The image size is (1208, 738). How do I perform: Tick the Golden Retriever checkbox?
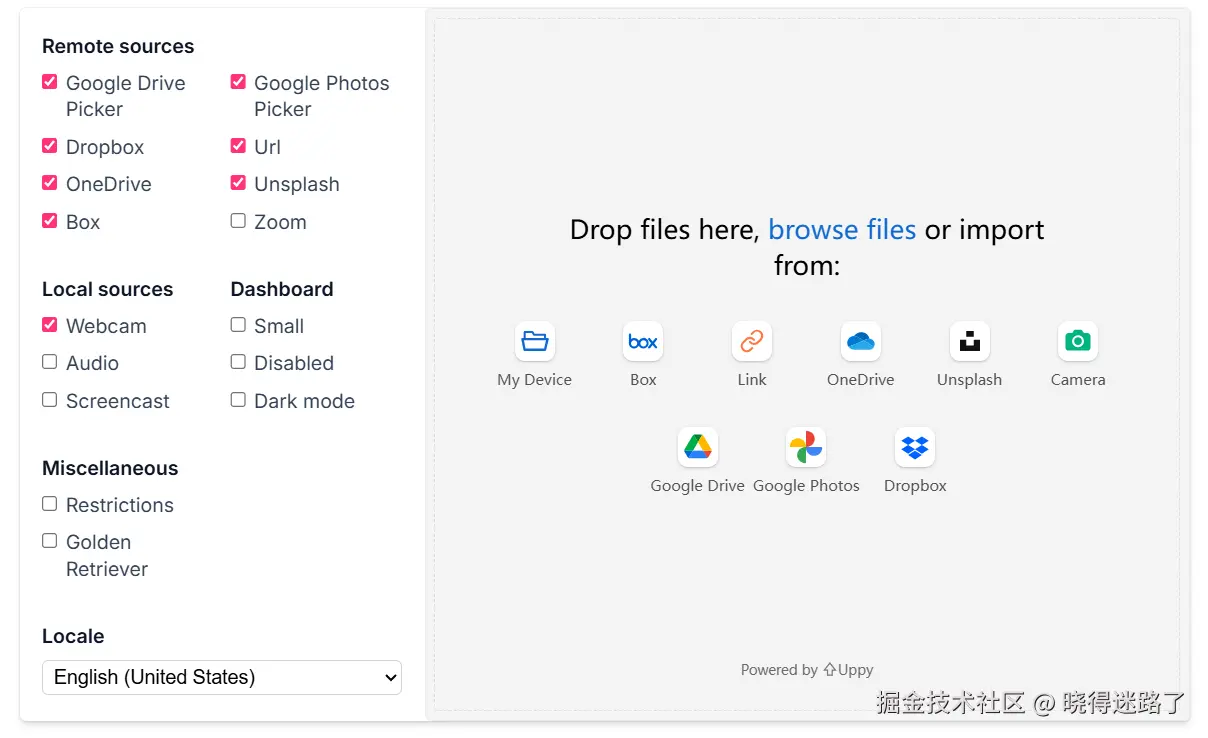coord(49,541)
